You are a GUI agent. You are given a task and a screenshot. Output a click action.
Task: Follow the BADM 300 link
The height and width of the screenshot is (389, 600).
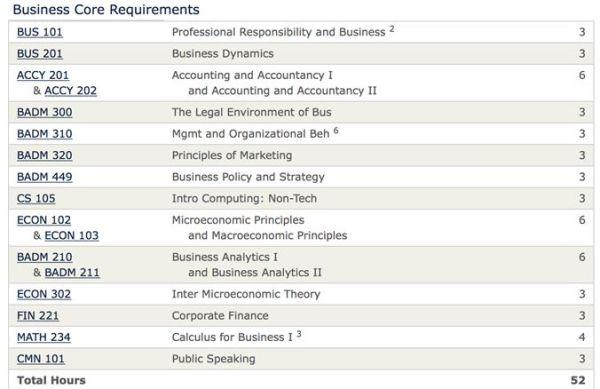point(44,112)
